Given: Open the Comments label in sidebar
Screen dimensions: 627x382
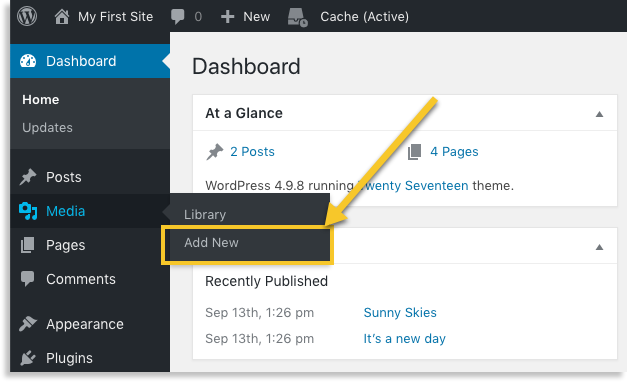Looking at the screenshot, I should pos(81,279).
